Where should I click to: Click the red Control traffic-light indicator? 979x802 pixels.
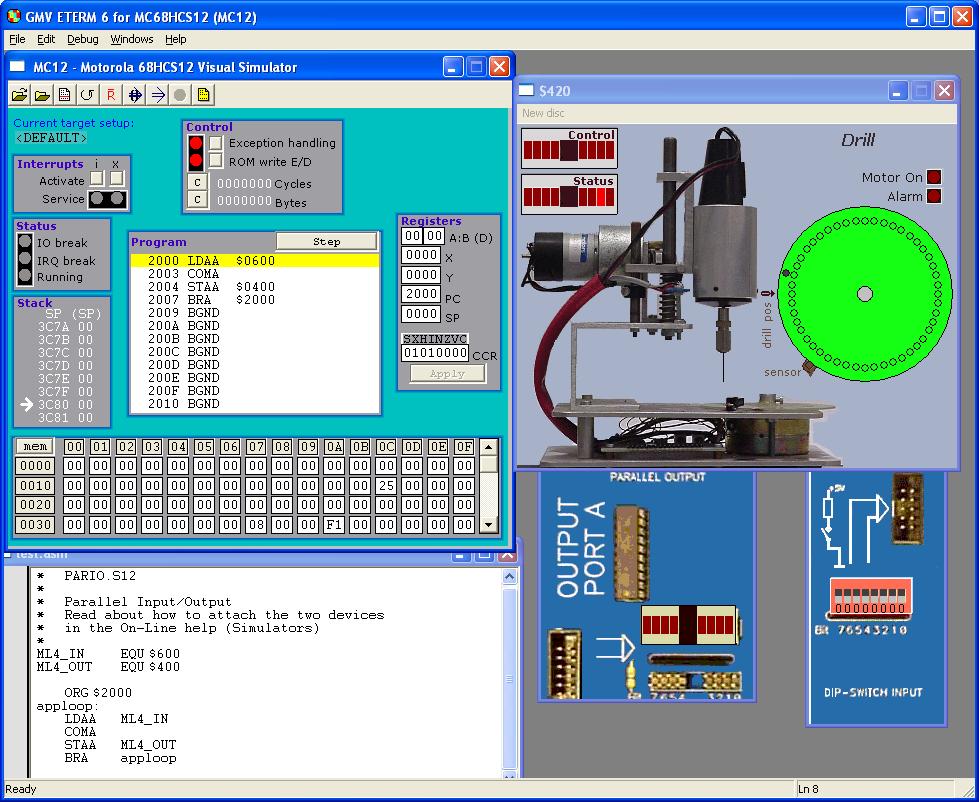point(196,152)
